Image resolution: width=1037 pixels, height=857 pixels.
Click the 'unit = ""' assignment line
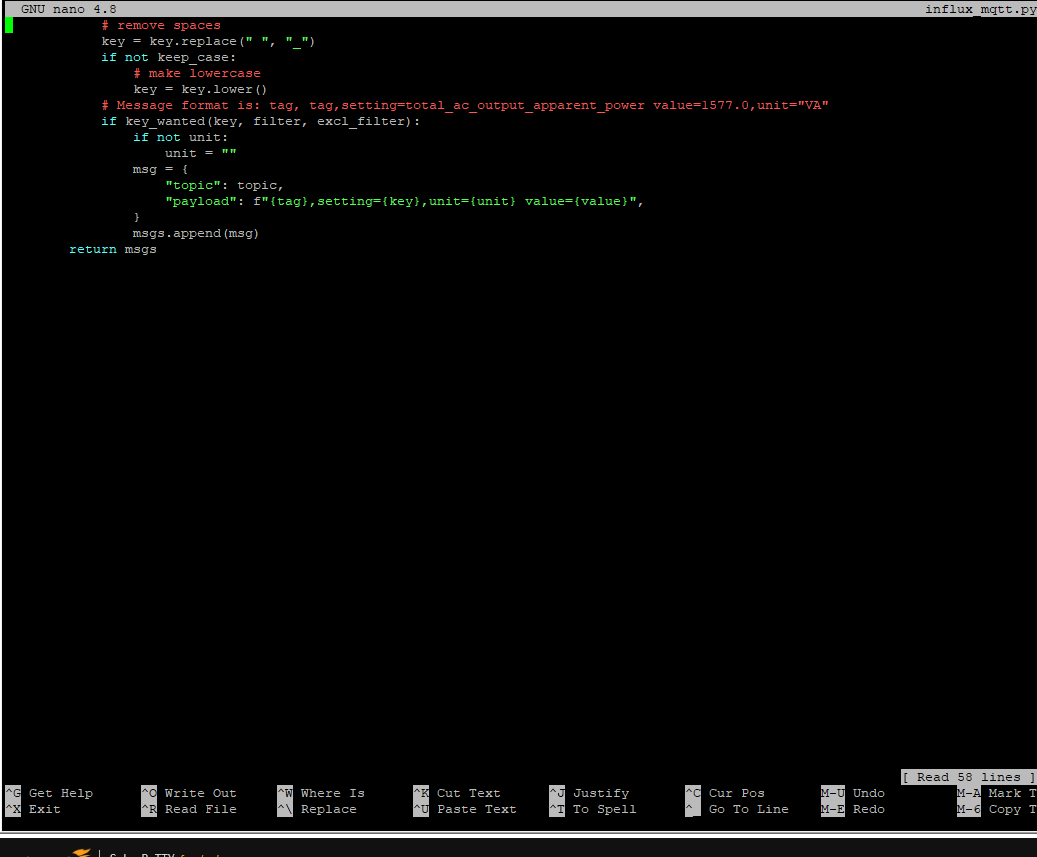point(200,153)
